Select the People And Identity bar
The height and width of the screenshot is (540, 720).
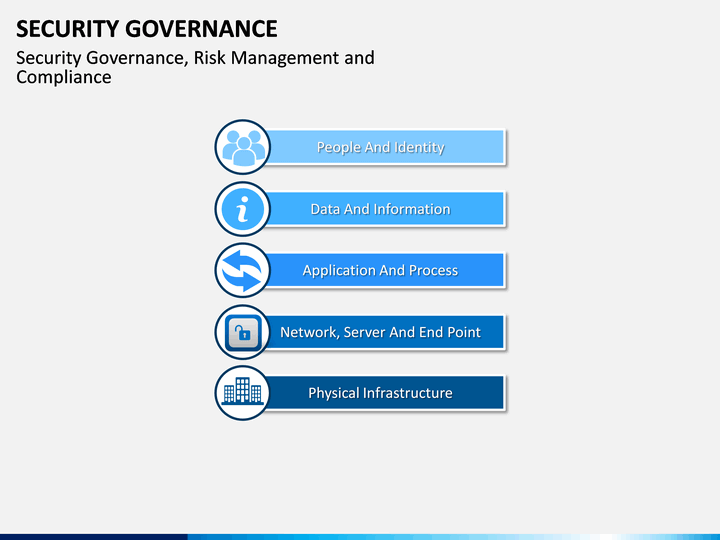(385, 147)
